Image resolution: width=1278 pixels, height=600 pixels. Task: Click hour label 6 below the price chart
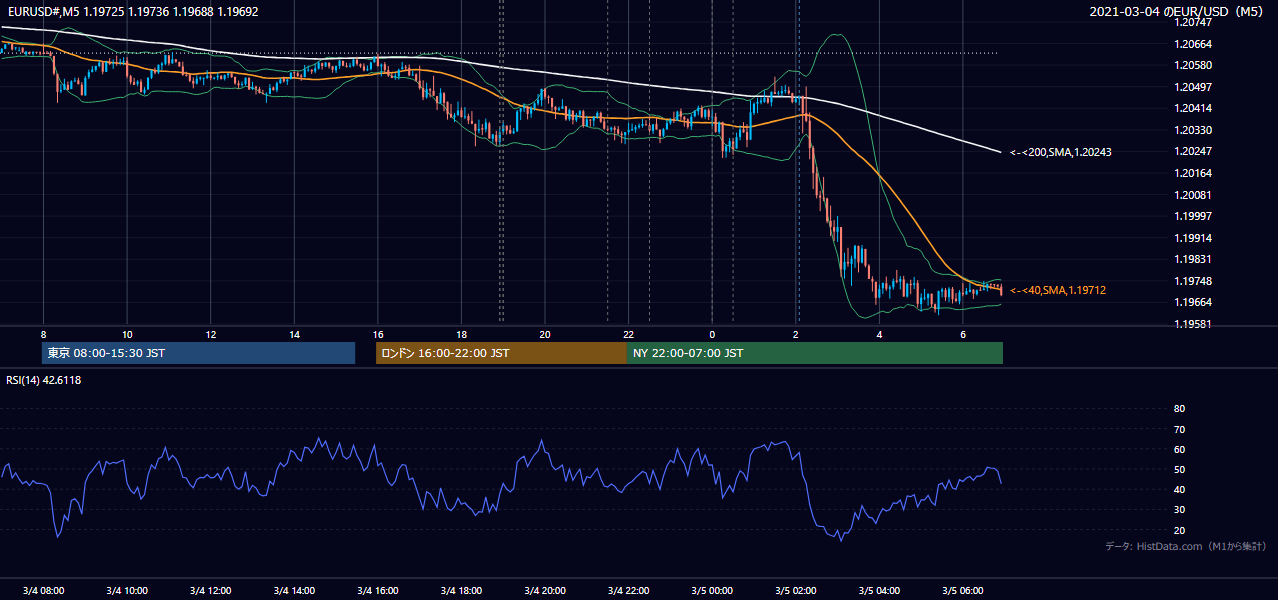(x=962, y=334)
